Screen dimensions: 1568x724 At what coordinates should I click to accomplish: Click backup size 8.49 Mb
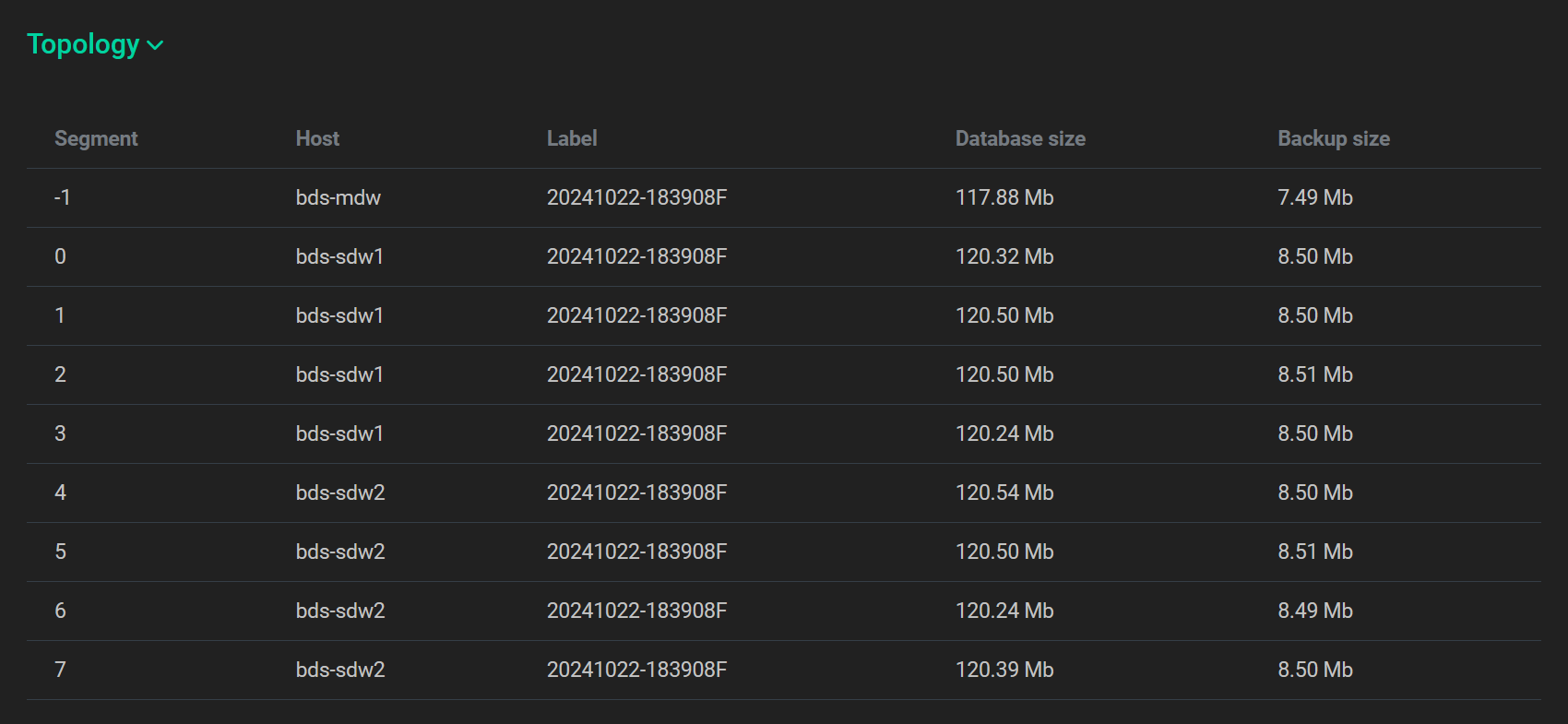[x=1315, y=611]
